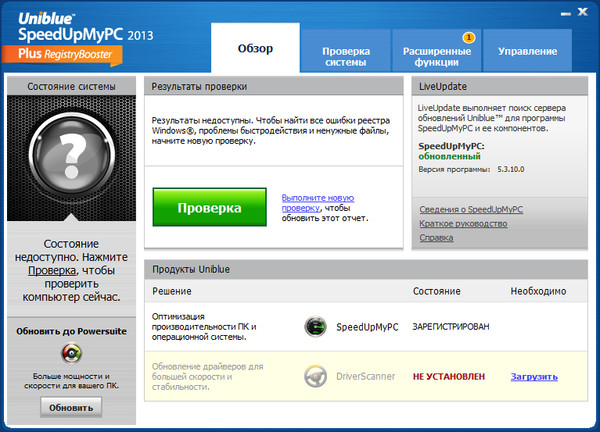Follow the Выполните новую проверку link
Screen dimensions: 600x432
[317, 203]
